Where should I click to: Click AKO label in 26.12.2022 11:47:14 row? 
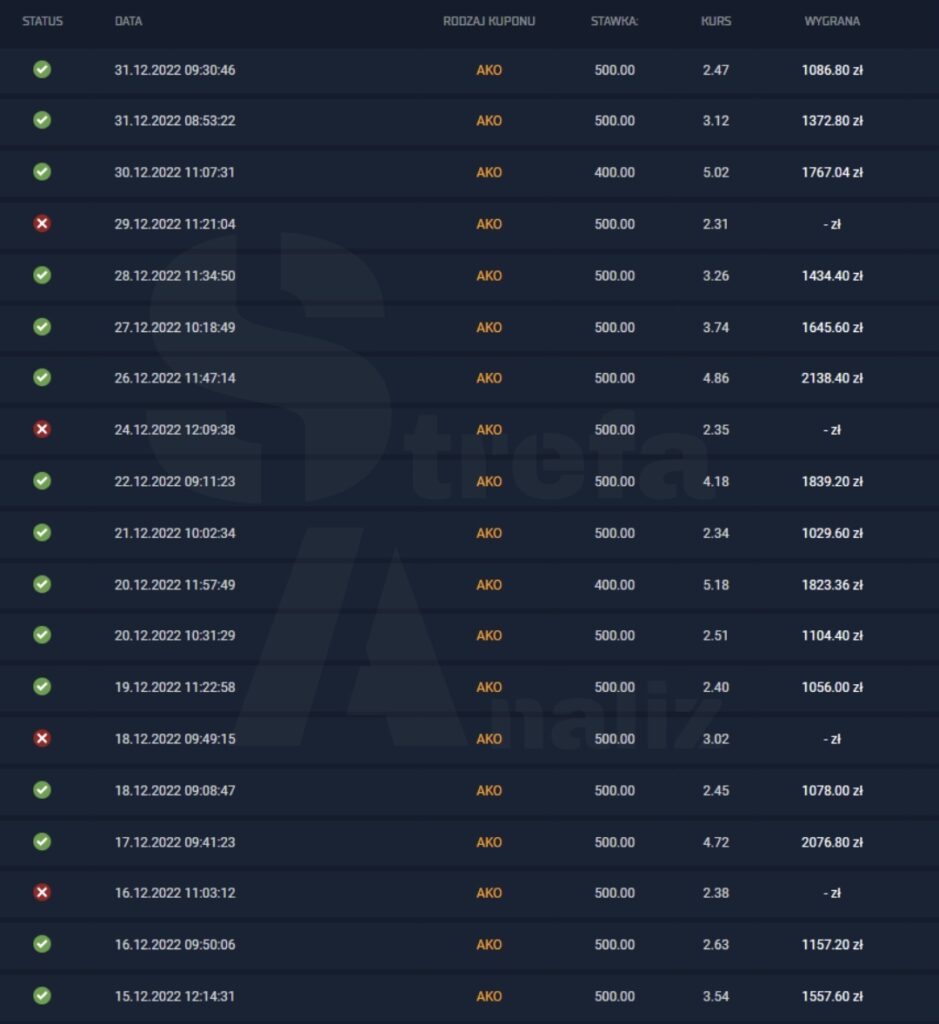coord(489,378)
